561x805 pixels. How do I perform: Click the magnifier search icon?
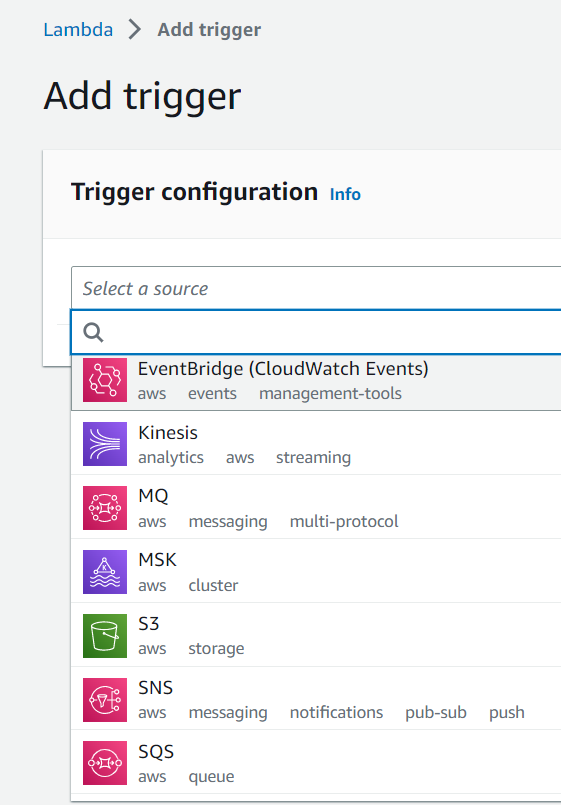pos(93,332)
